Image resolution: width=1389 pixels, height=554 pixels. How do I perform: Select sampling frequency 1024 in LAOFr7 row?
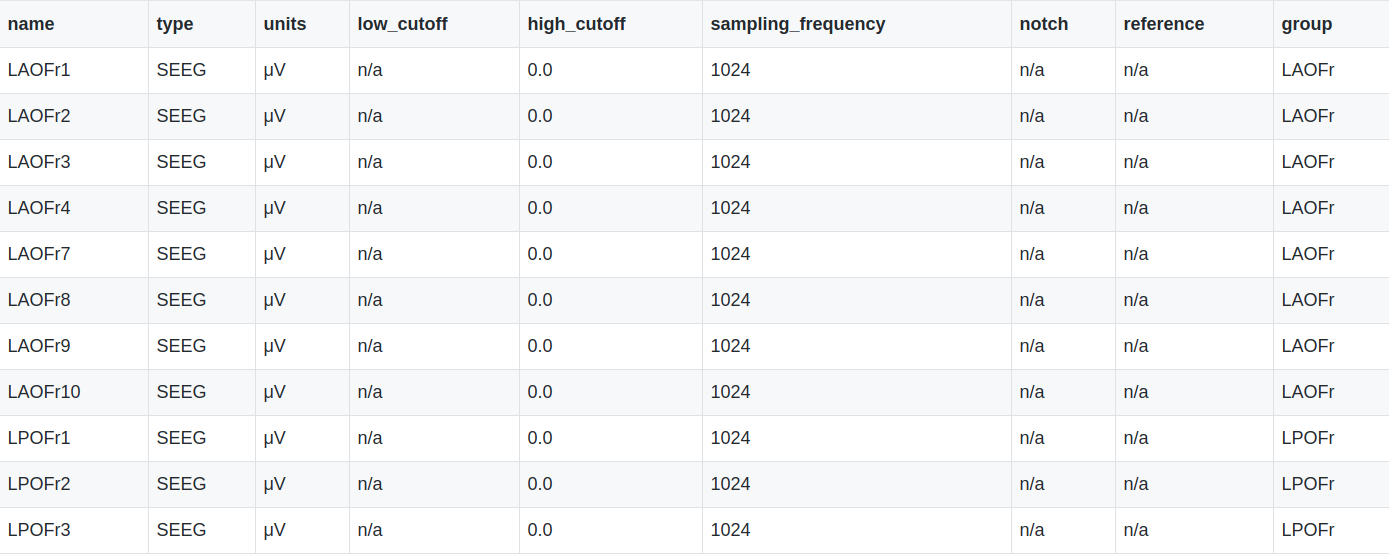pyautogui.click(x=730, y=254)
